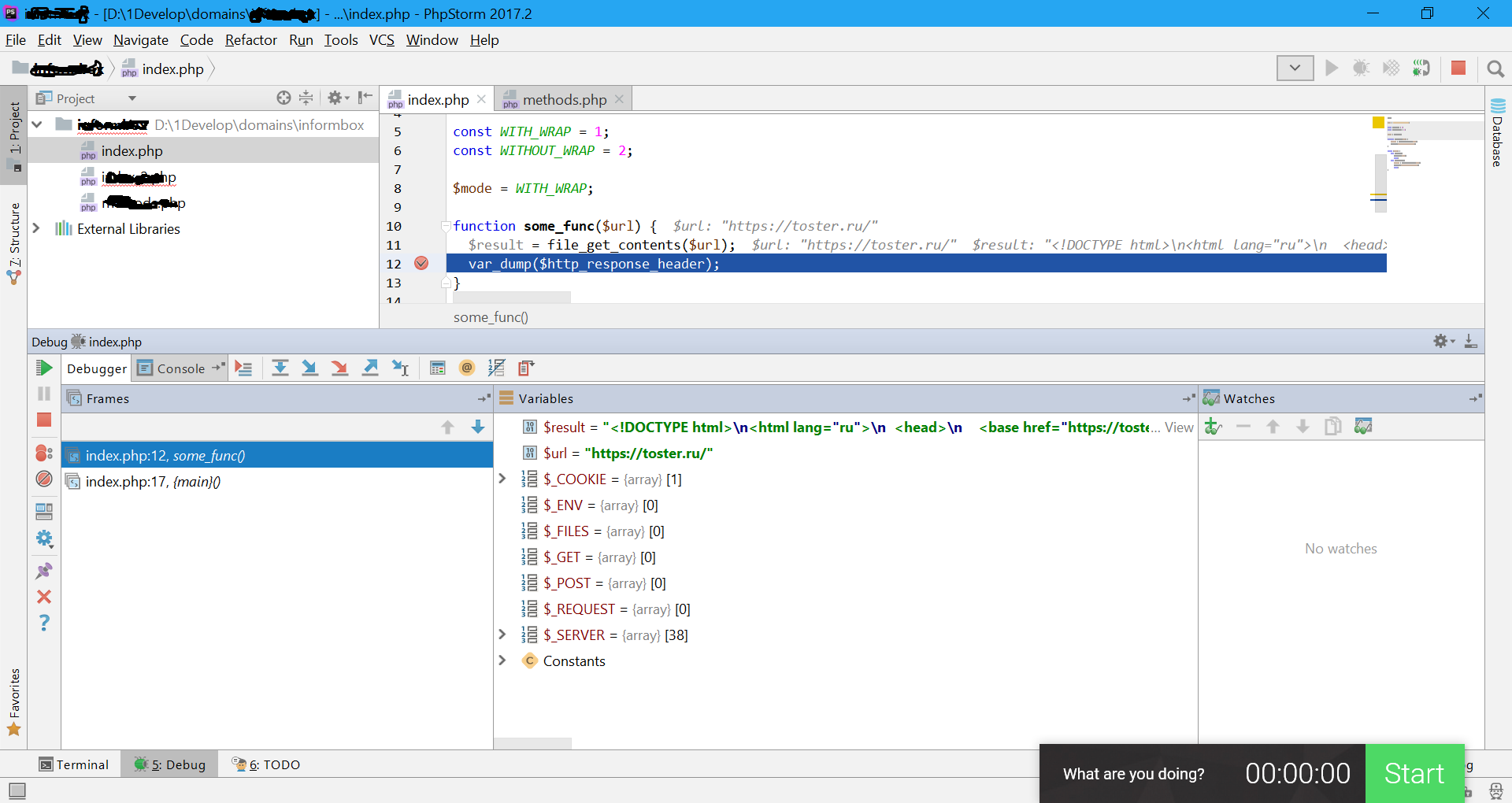Close the index.php editor tab

point(481,99)
